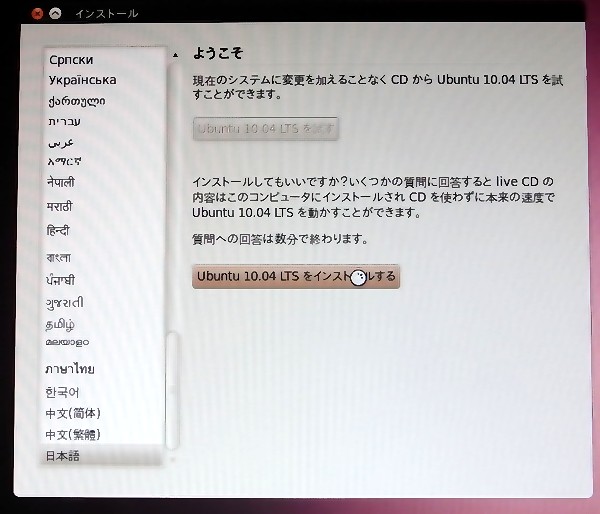Image resolution: width=600 pixels, height=514 pixels.
Task: Select ภาษาไทย language entry
Action: coord(70,369)
